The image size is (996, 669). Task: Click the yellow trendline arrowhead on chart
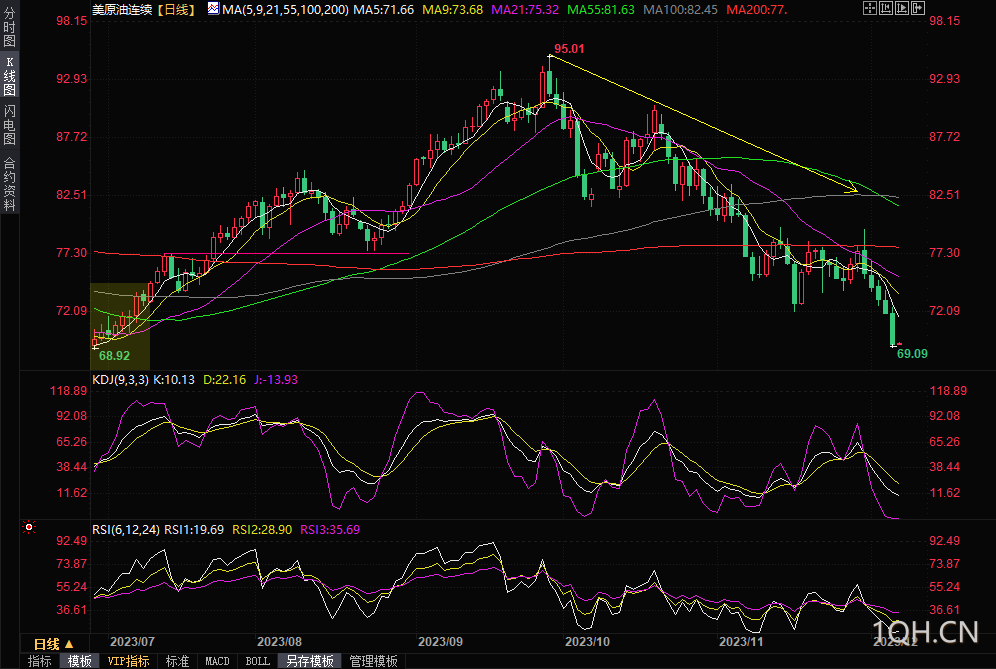click(x=852, y=188)
